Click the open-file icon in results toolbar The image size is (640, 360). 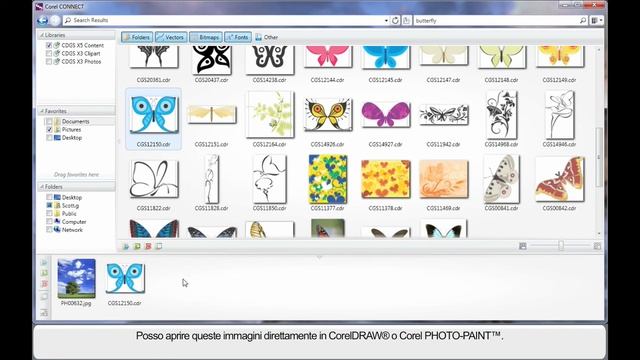point(126,246)
